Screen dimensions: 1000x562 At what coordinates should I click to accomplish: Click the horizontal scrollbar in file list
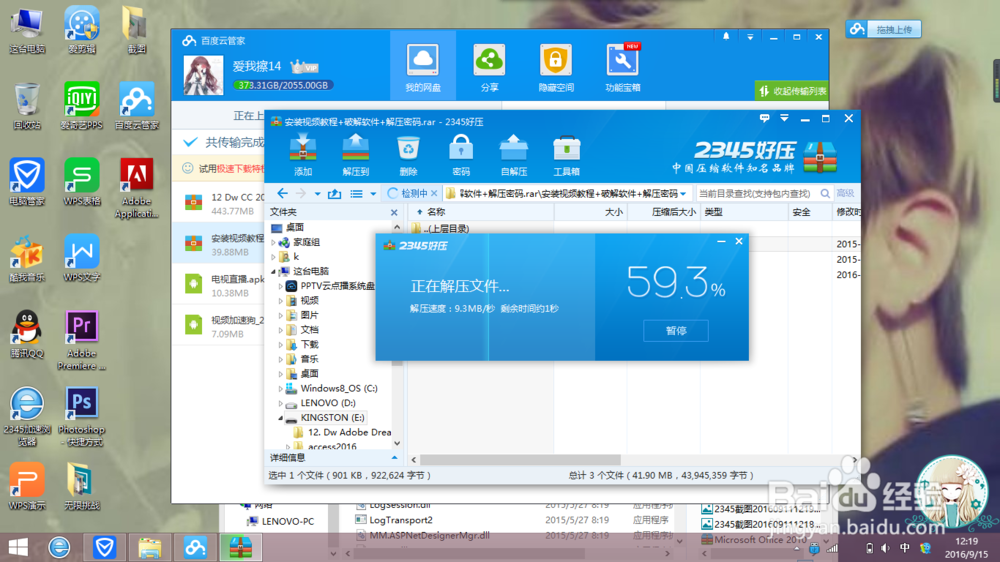pyautogui.click(x=520, y=459)
